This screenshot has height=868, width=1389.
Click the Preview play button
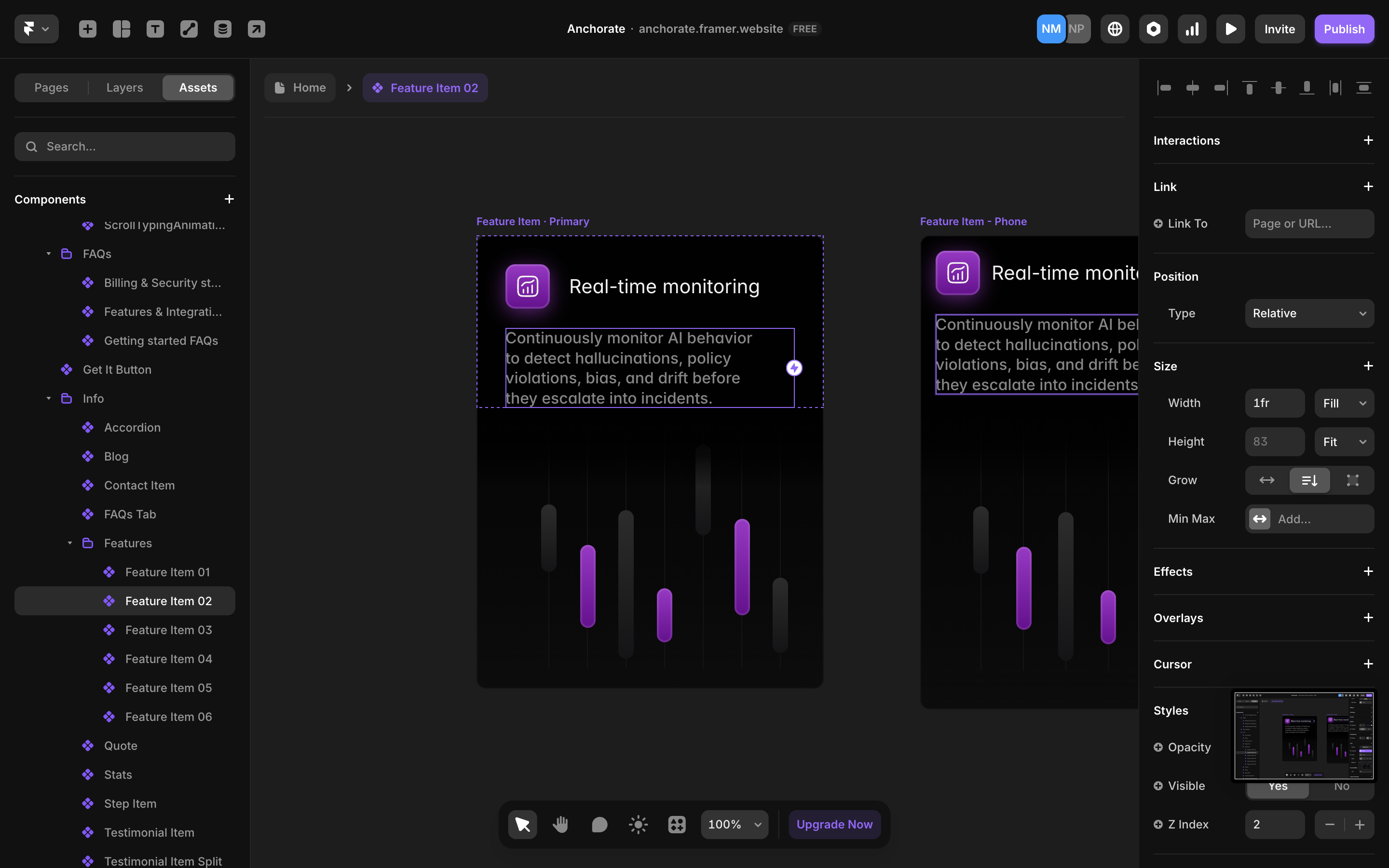(1230, 29)
